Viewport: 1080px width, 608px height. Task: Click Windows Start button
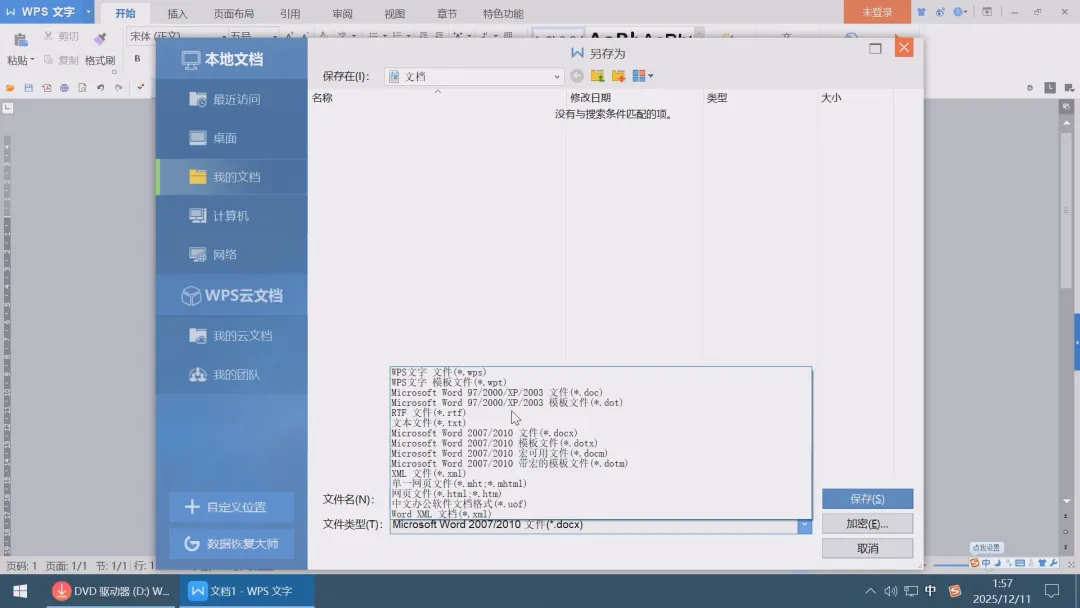(x=20, y=591)
